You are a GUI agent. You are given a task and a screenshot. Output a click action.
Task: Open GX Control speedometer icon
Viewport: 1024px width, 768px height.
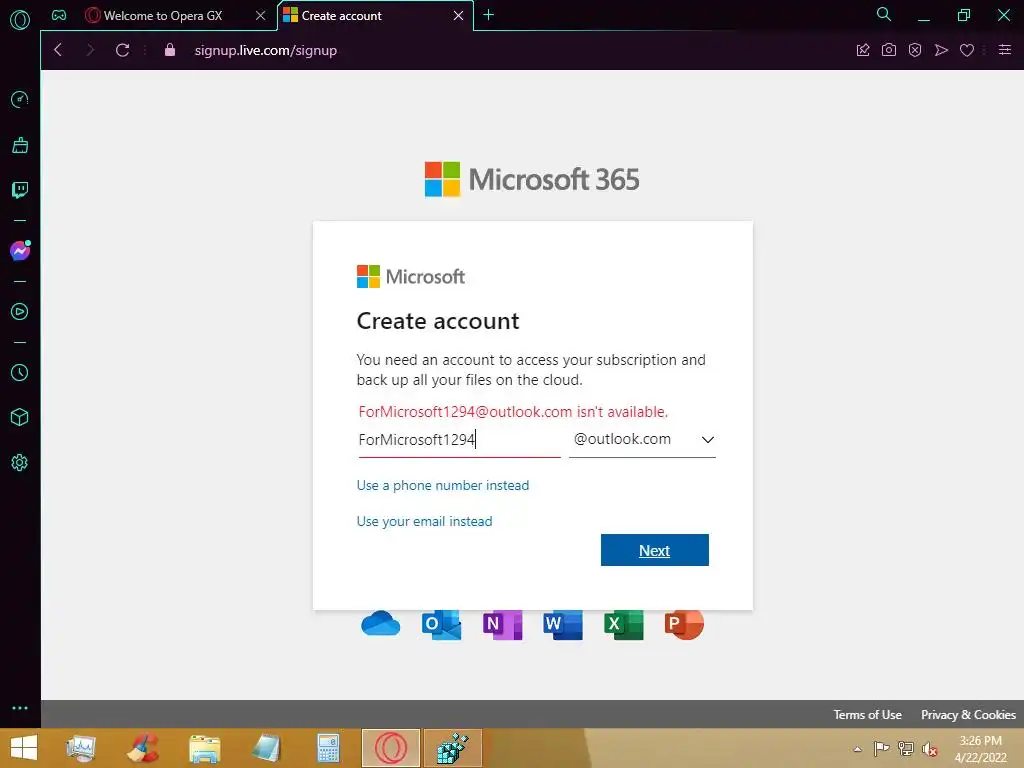20,99
